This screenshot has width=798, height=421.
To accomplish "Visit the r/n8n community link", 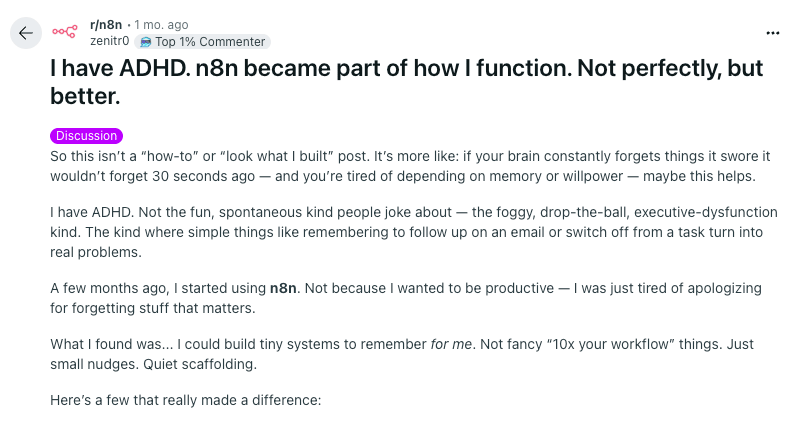I will pyautogui.click(x=106, y=24).
